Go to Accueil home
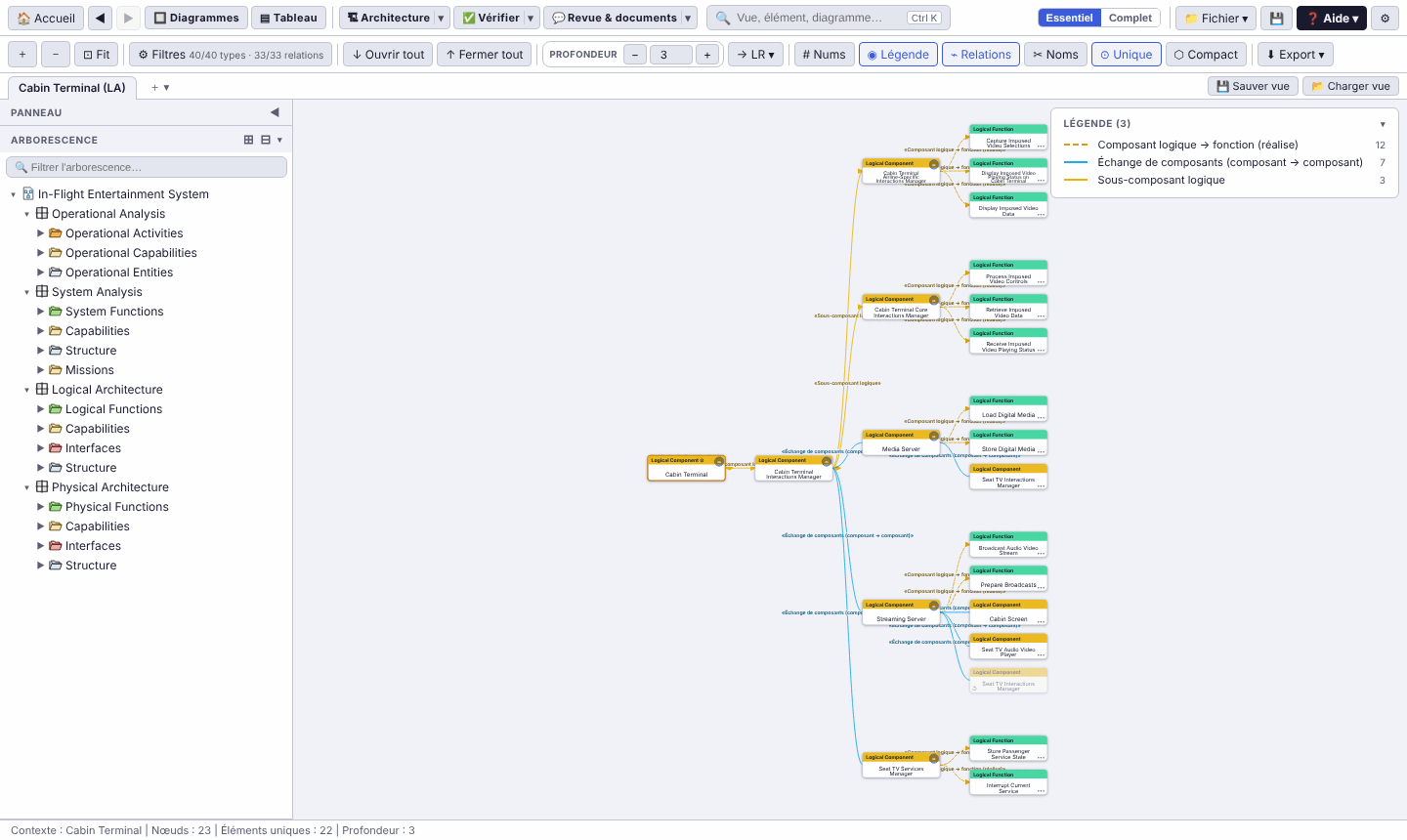1407x840 pixels. pos(46,18)
